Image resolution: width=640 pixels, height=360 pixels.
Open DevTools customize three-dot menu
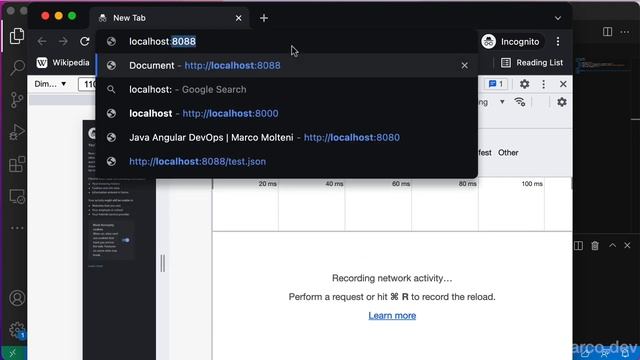(543, 84)
